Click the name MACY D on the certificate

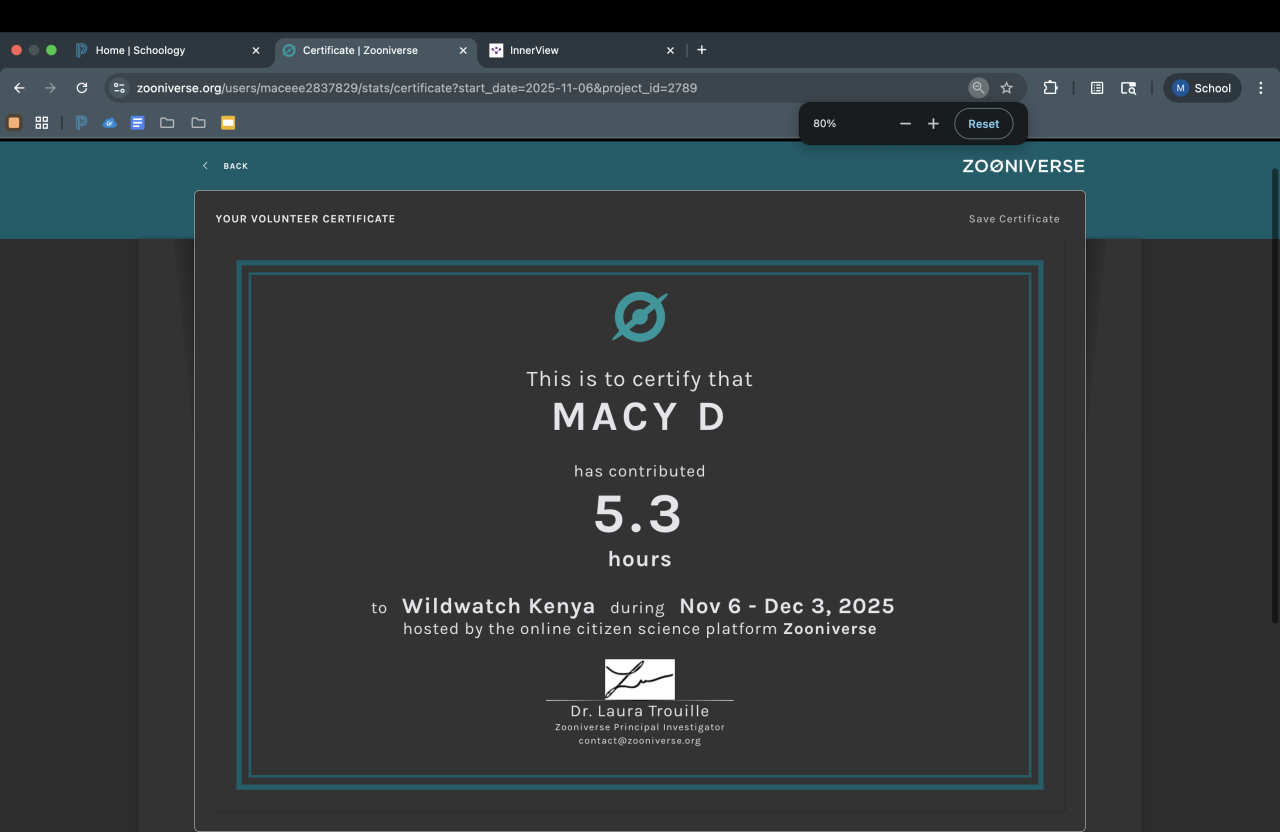pyautogui.click(x=639, y=417)
